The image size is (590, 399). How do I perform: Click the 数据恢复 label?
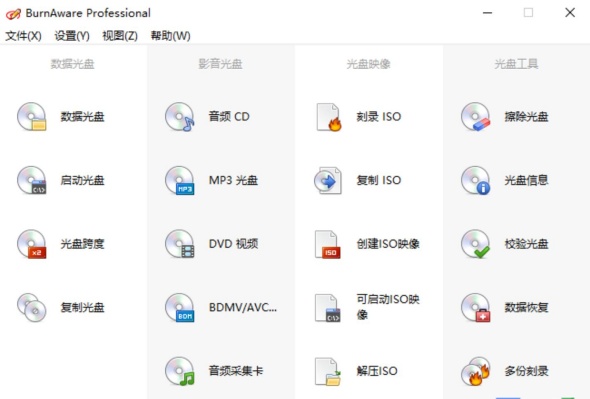[526, 308]
